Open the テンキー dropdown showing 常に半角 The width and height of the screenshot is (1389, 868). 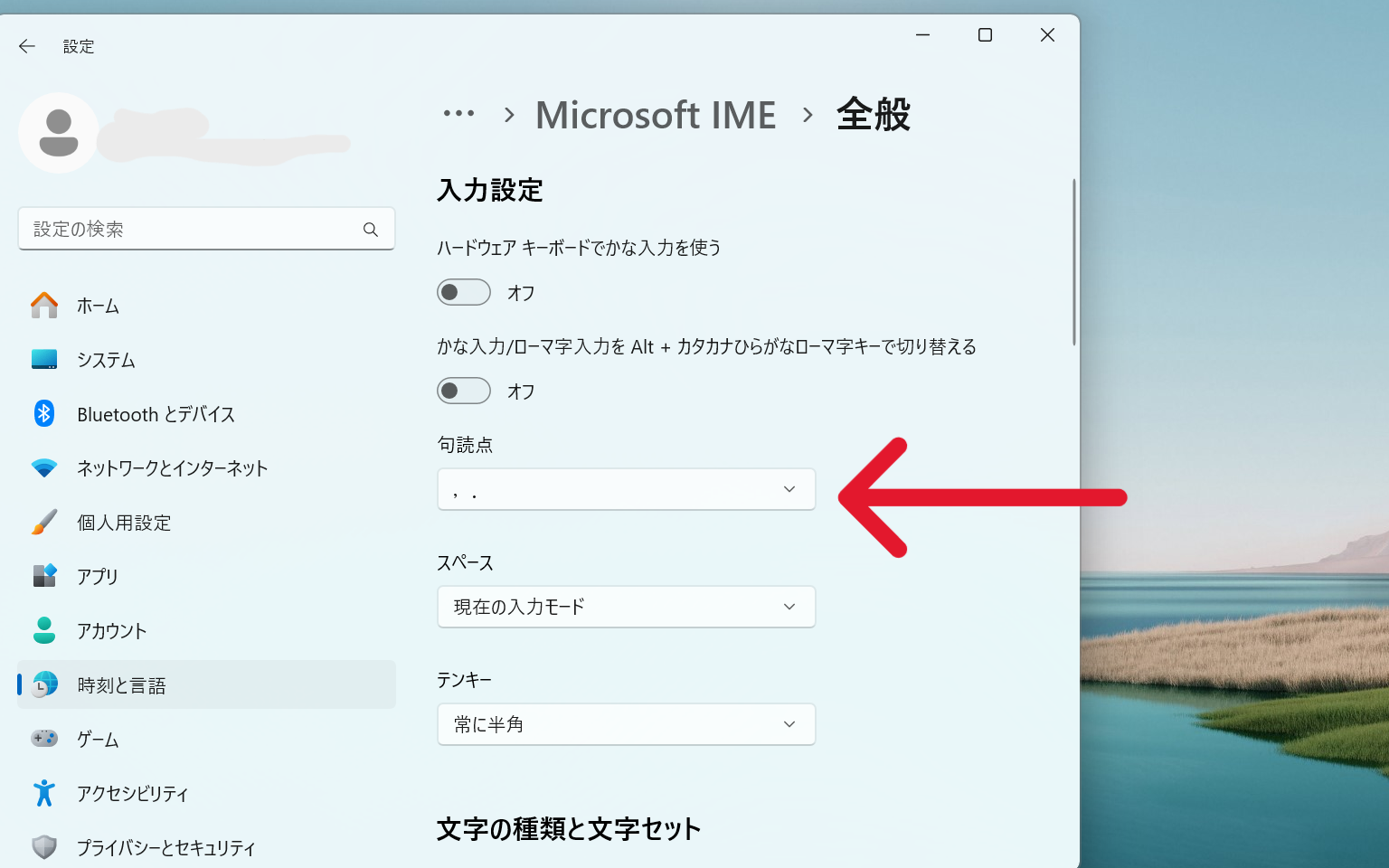click(627, 724)
